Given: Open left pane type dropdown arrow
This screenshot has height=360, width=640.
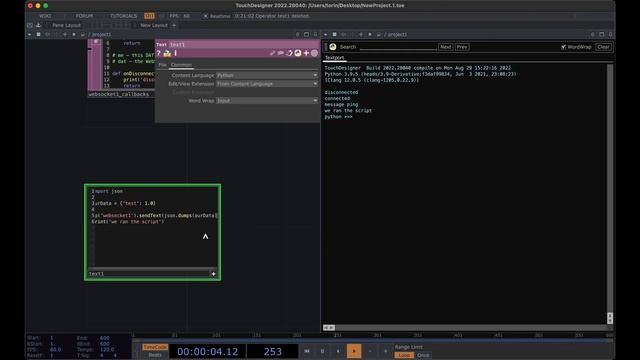Looking at the screenshot, I should point(29,35).
